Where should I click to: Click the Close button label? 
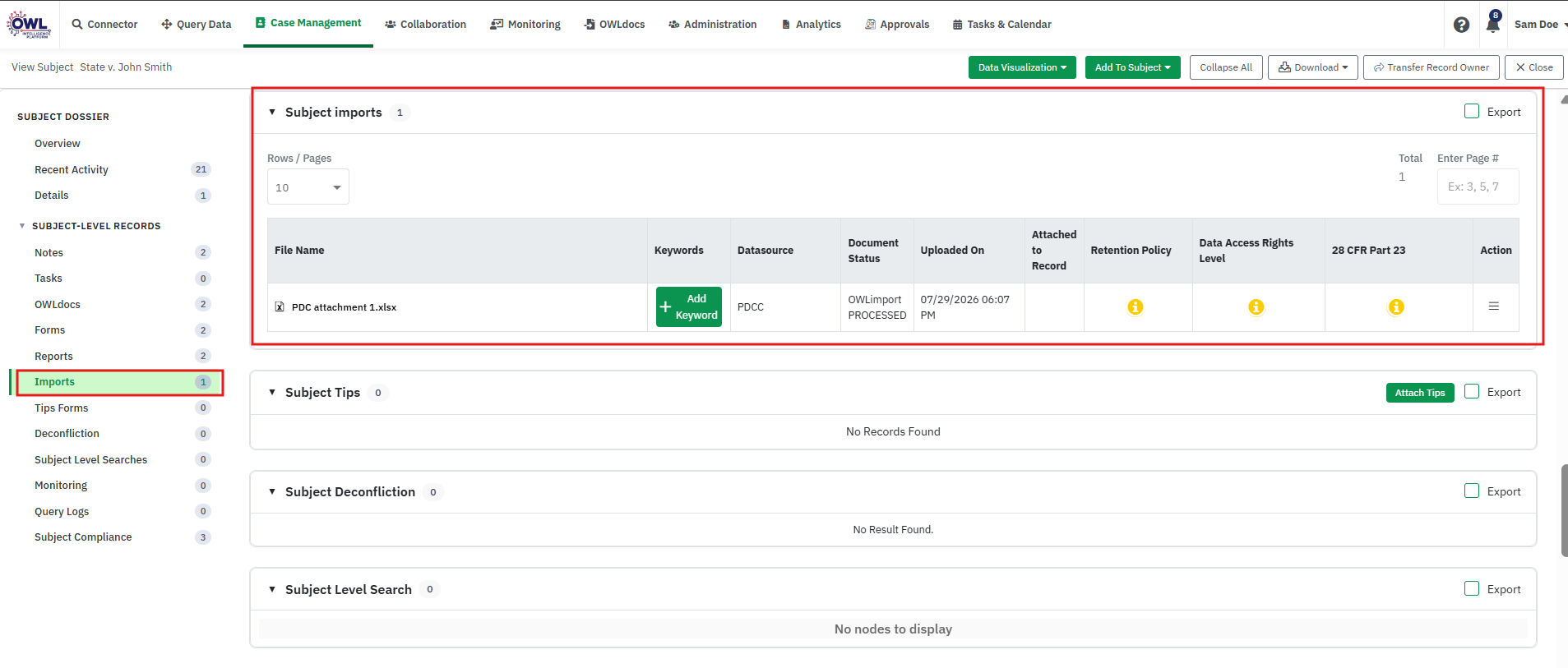click(x=1541, y=67)
